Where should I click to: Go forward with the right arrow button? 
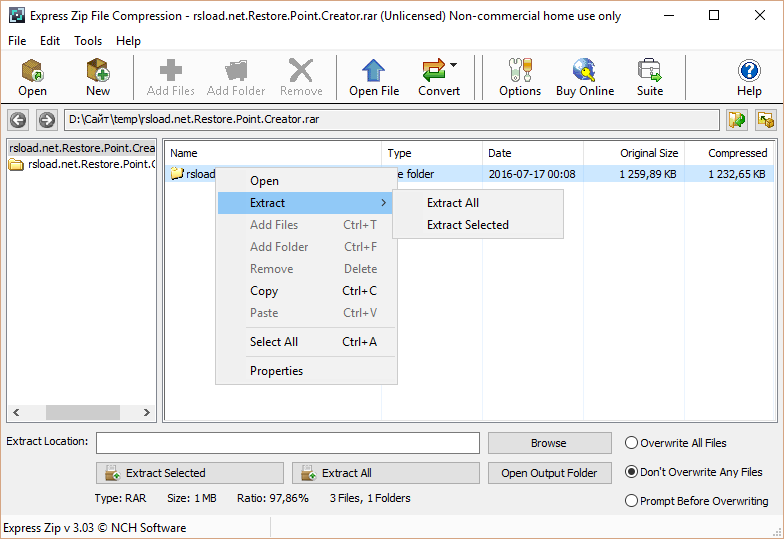(47, 120)
